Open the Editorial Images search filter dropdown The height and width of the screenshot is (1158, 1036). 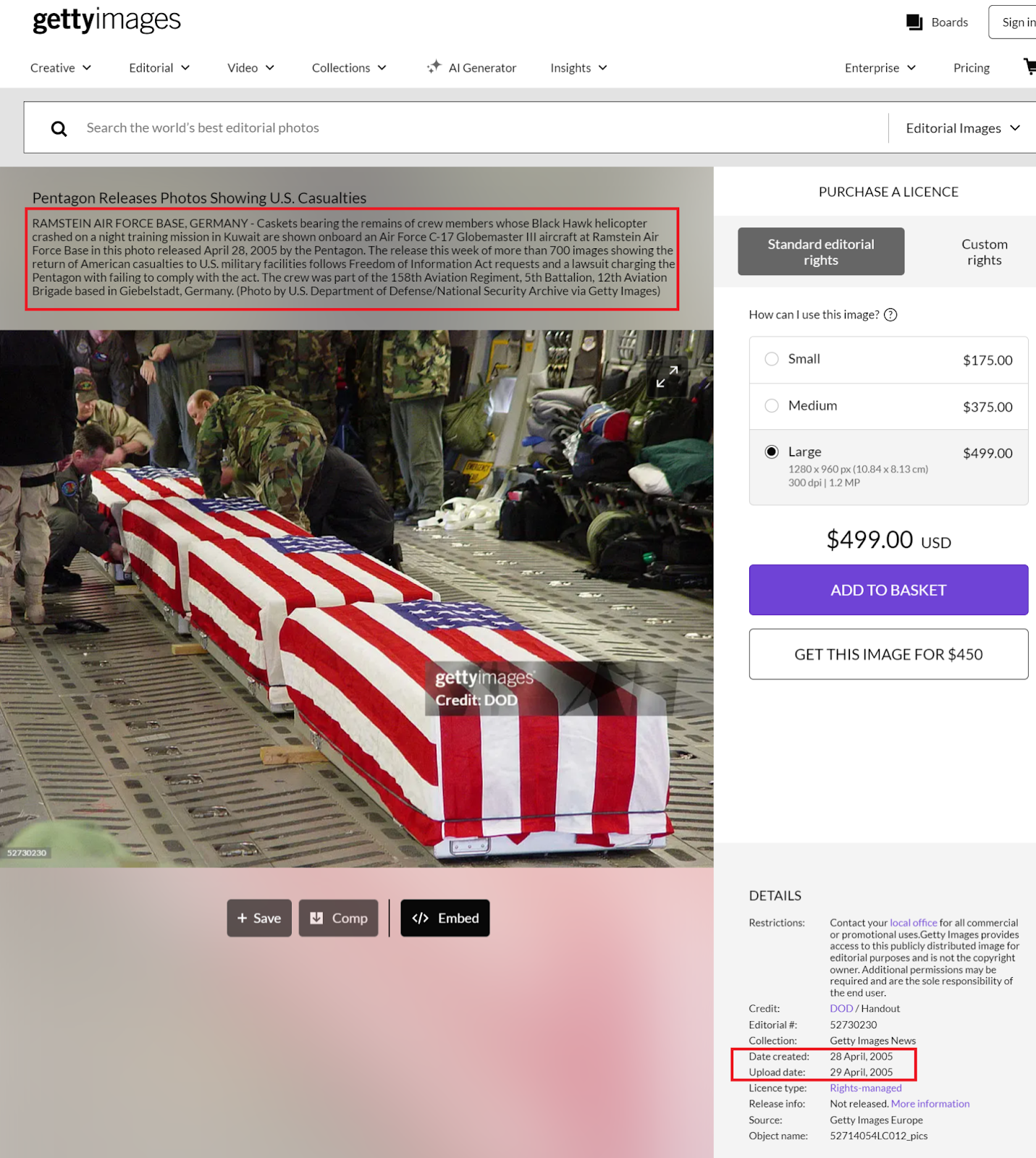click(963, 128)
